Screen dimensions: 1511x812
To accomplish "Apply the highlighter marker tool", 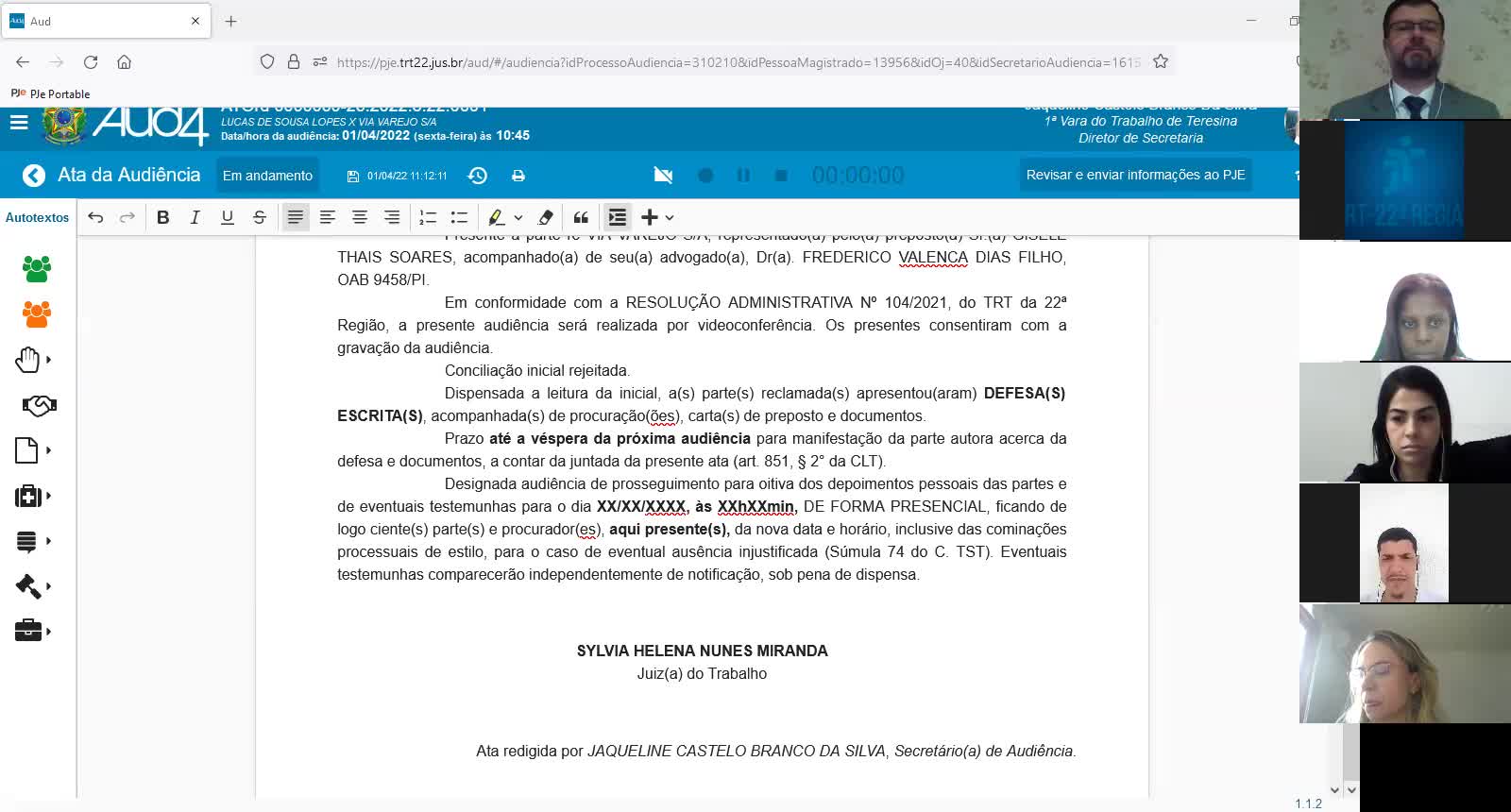I will (496, 217).
